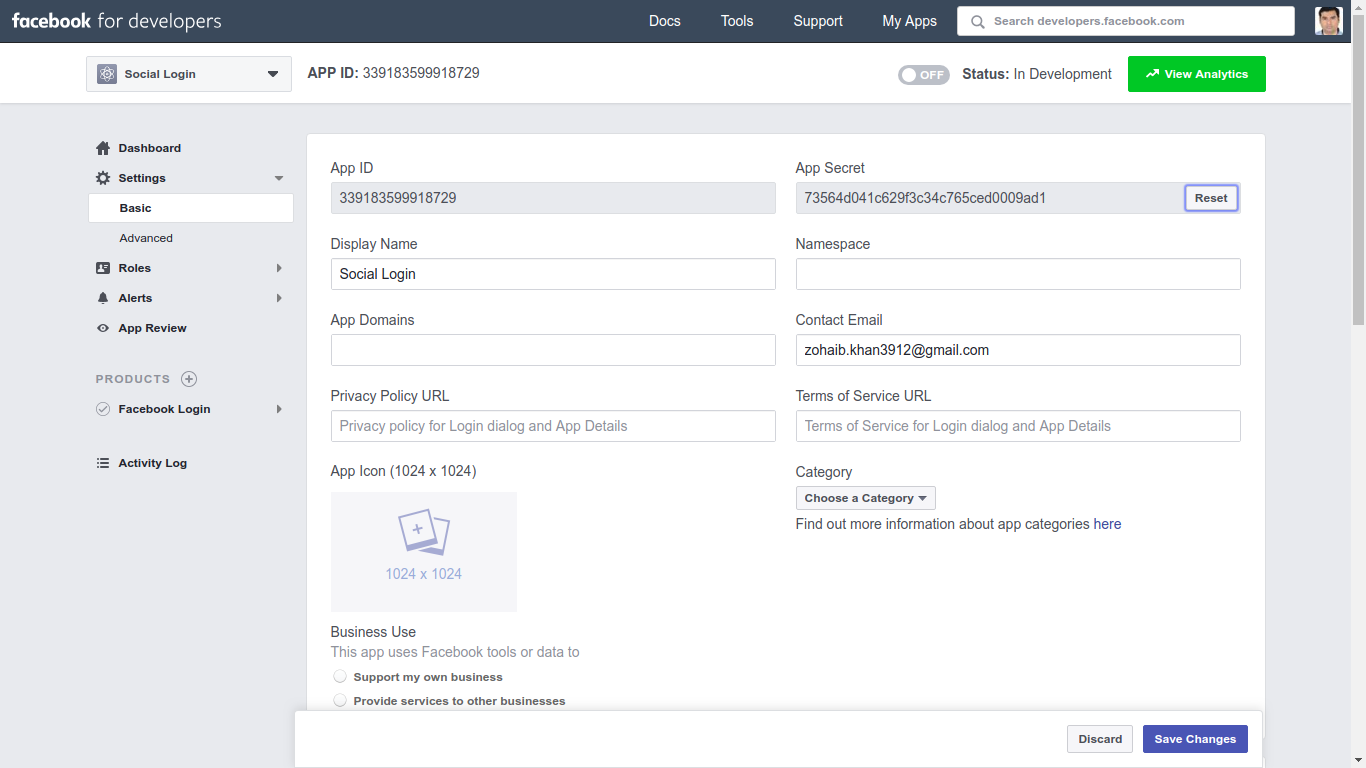Click the Save Changes button
The height and width of the screenshot is (768, 1366).
[1195, 739]
